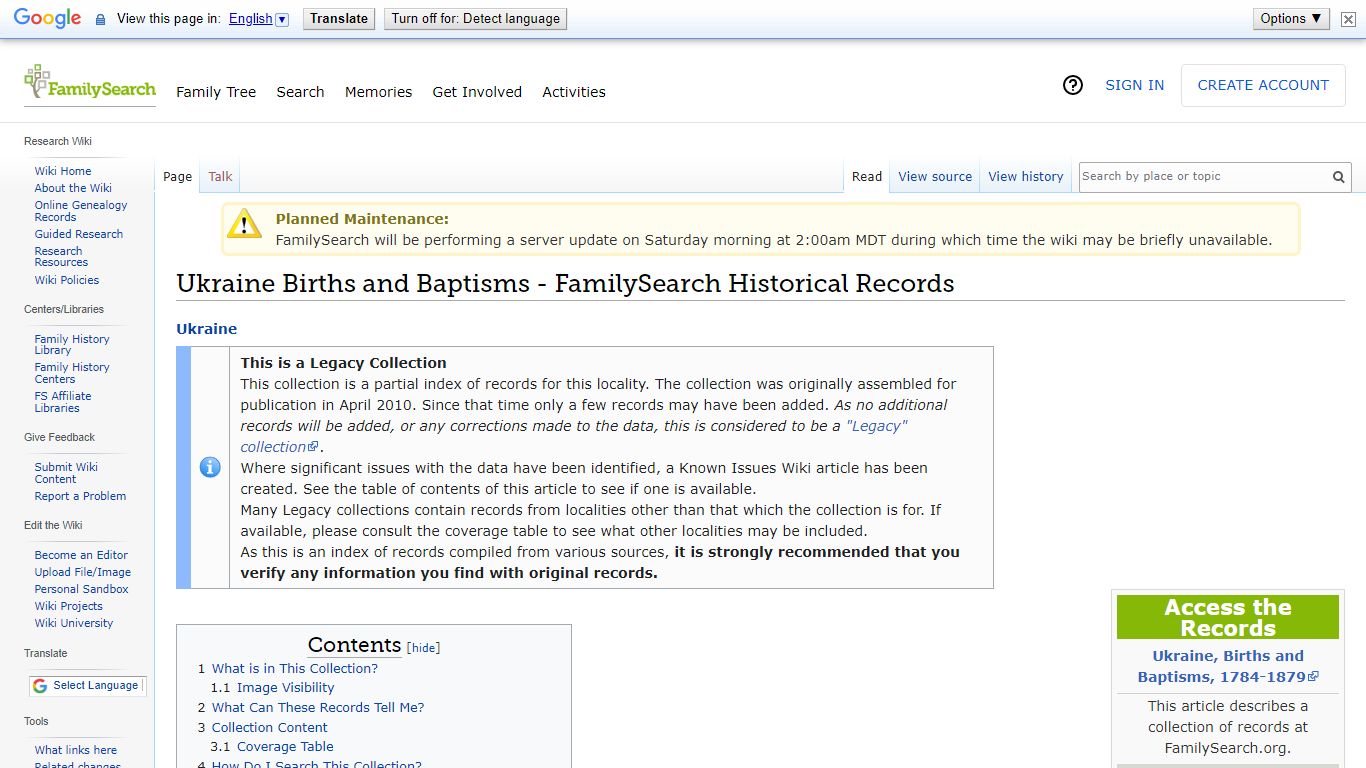Click the padlock icon in translate bar
This screenshot has height=768, width=1366.
100,19
